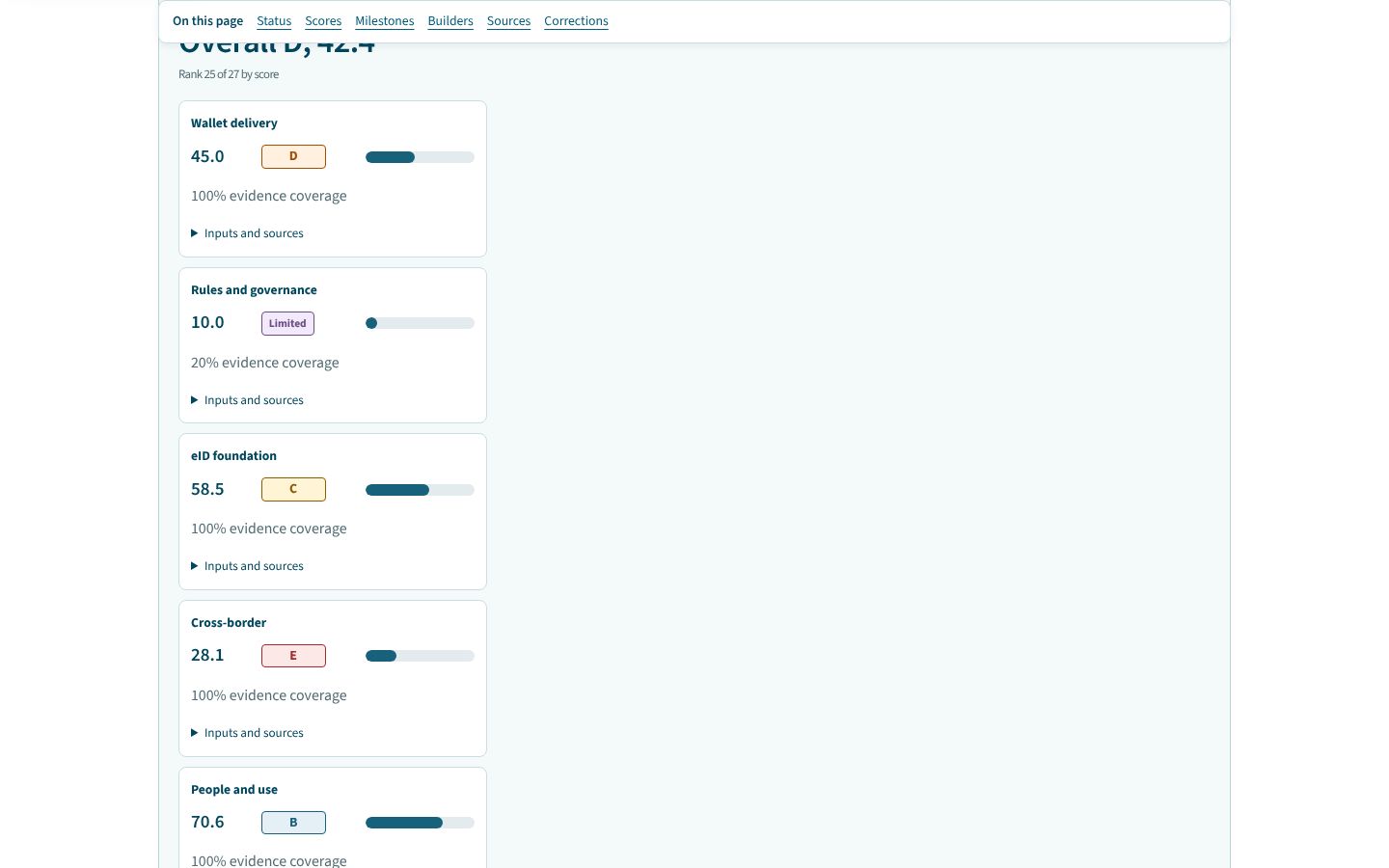This screenshot has width=1389, height=868.
Task: Click the Limited badge under Rules and governance
Action: 287,323
